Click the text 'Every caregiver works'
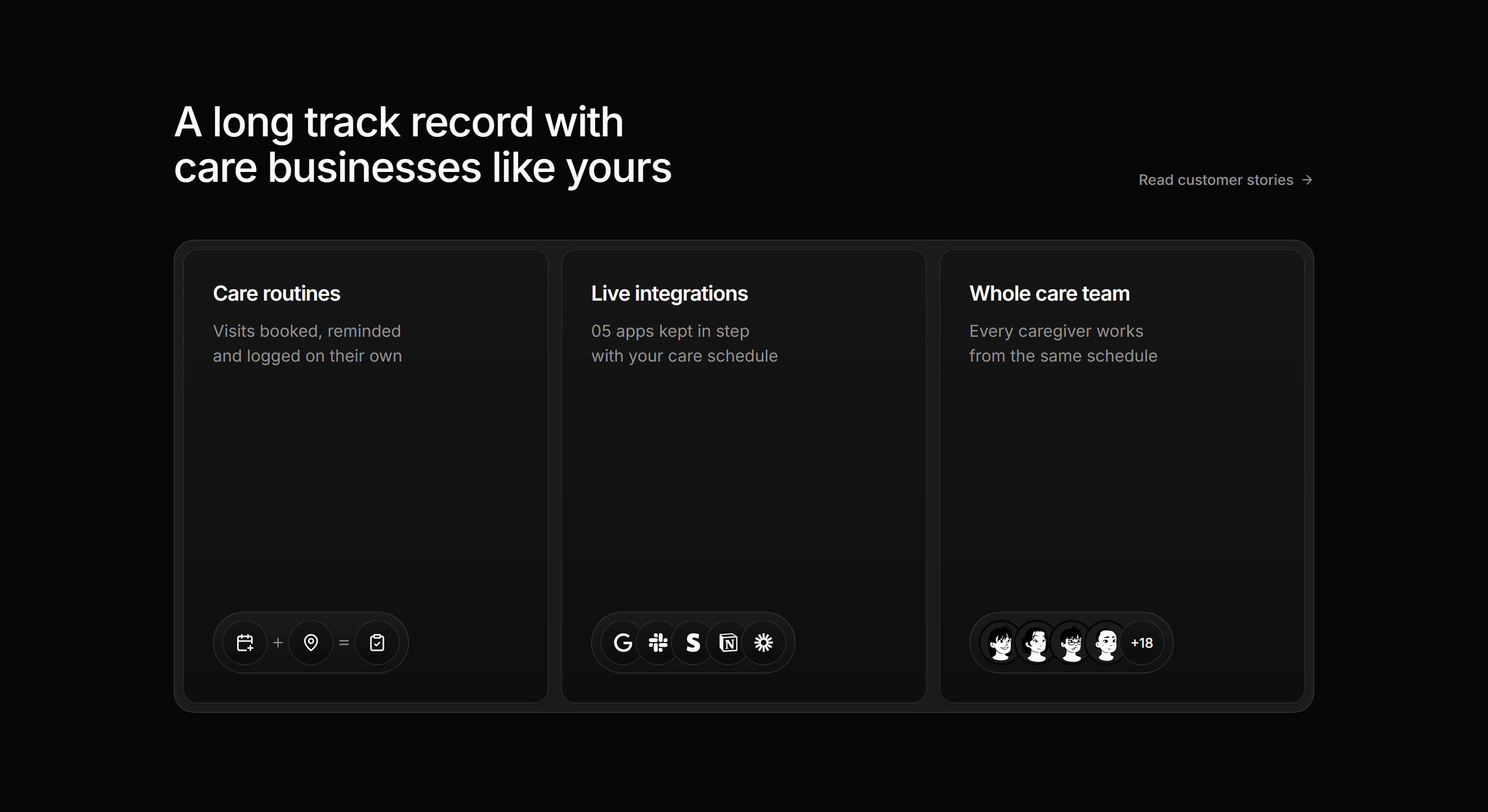The height and width of the screenshot is (812, 1488). tap(1057, 331)
